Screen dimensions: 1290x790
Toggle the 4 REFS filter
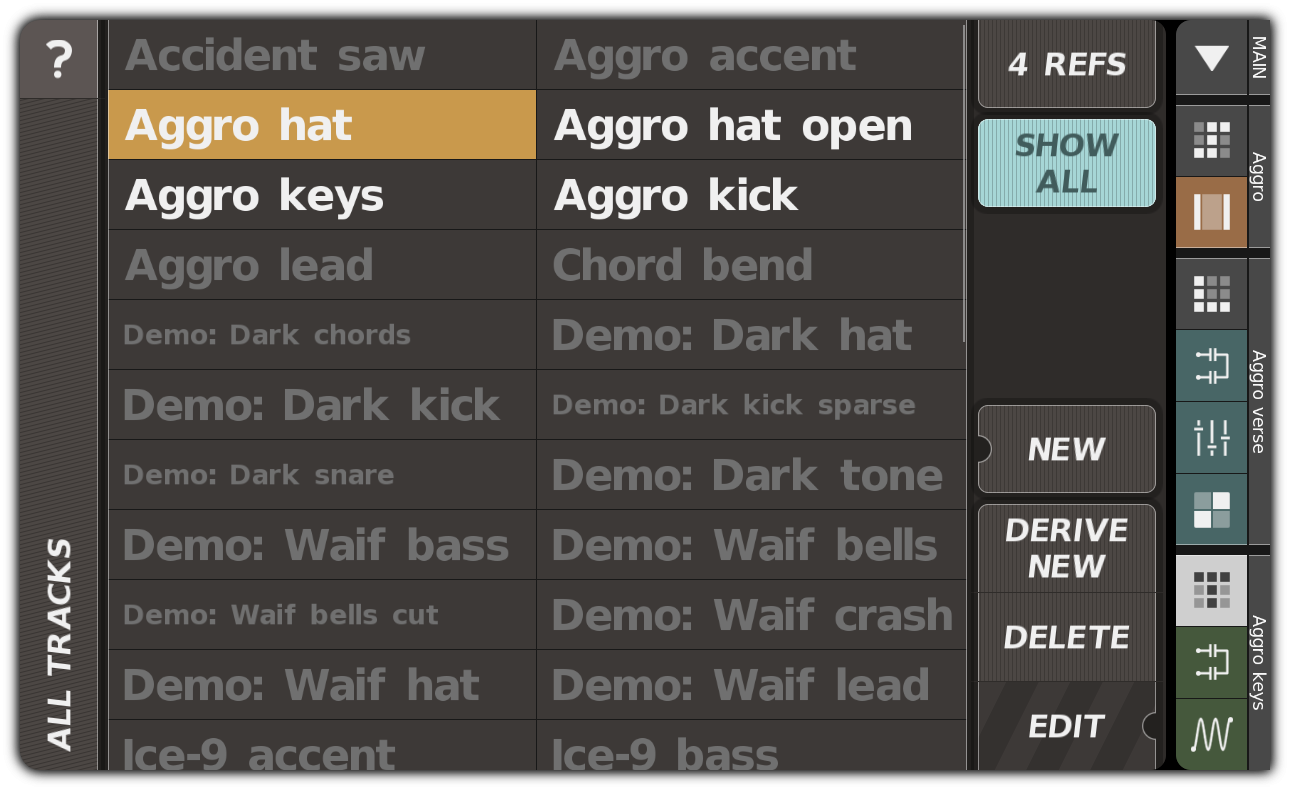[x=1066, y=63]
